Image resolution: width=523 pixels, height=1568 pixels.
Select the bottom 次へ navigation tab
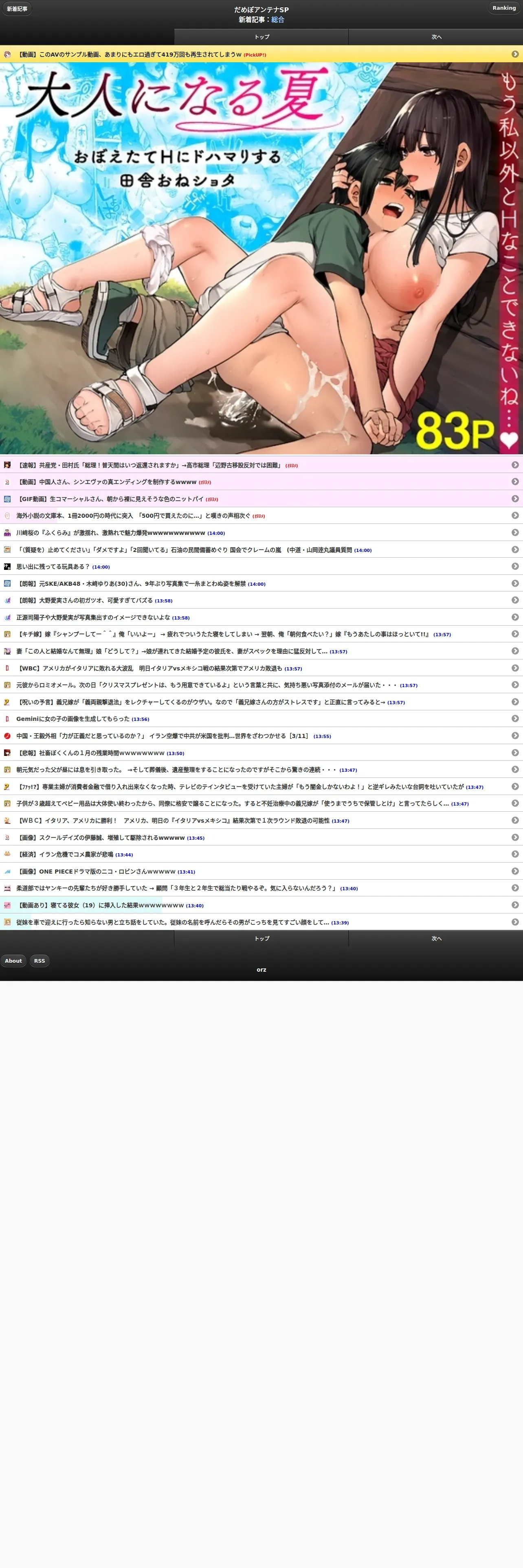[x=436, y=939]
